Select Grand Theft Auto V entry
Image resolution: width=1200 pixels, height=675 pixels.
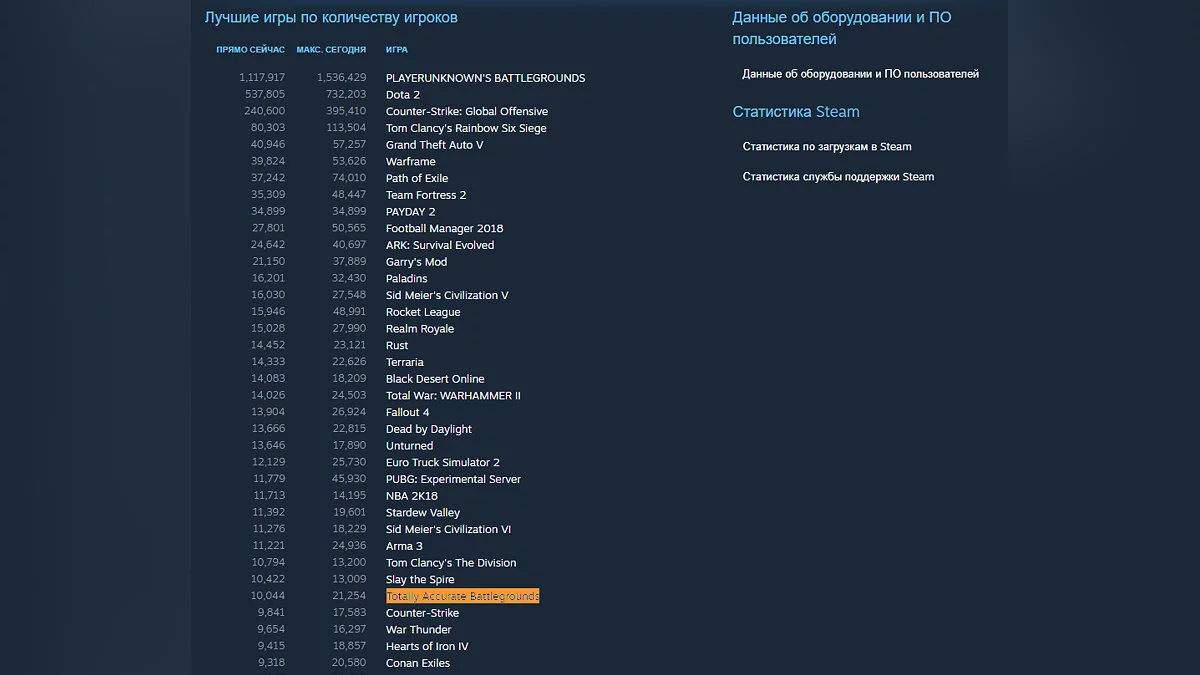(x=434, y=145)
